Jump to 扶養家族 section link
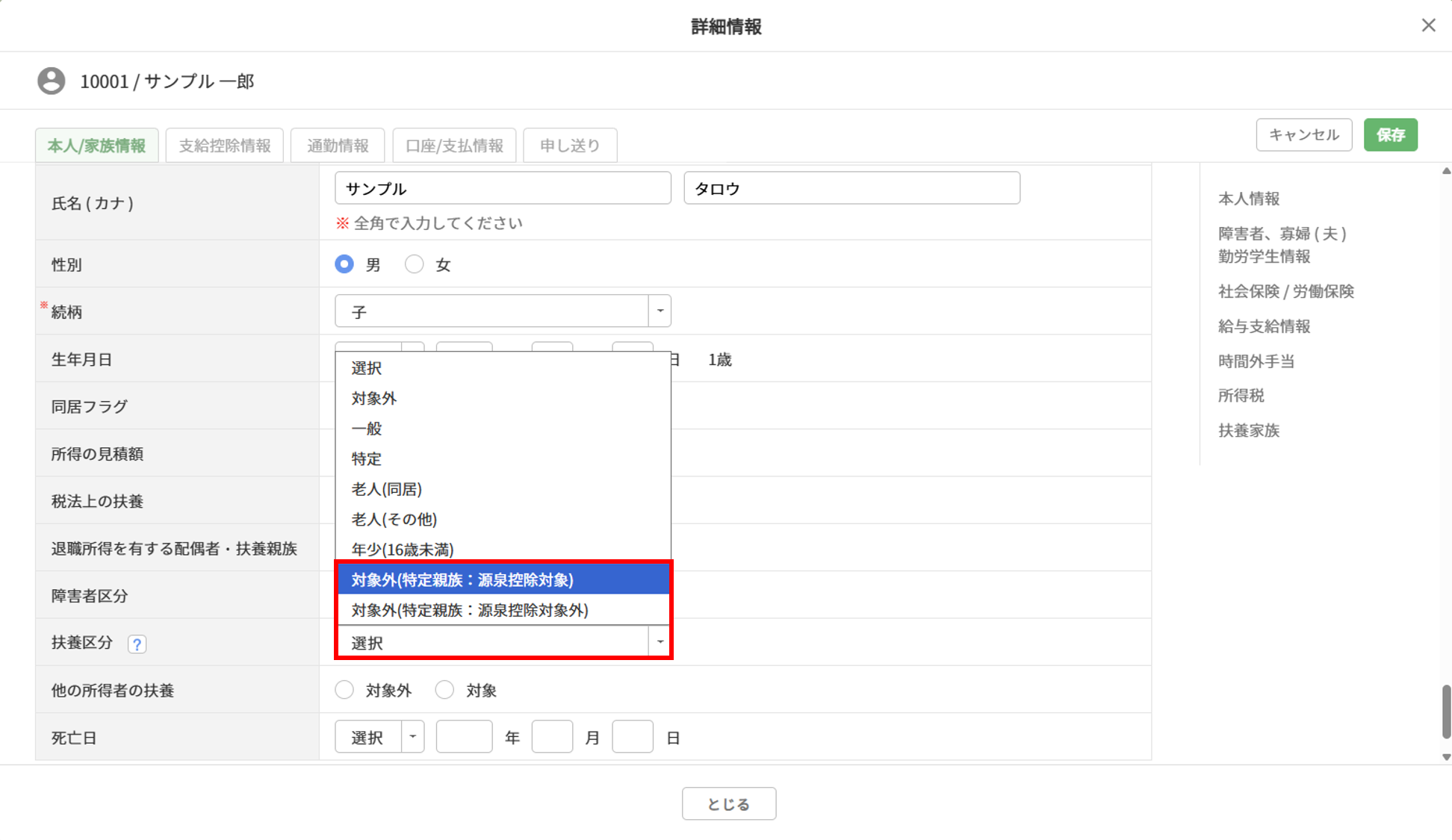Viewport: 1452px width, 840px height. point(1249,431)
